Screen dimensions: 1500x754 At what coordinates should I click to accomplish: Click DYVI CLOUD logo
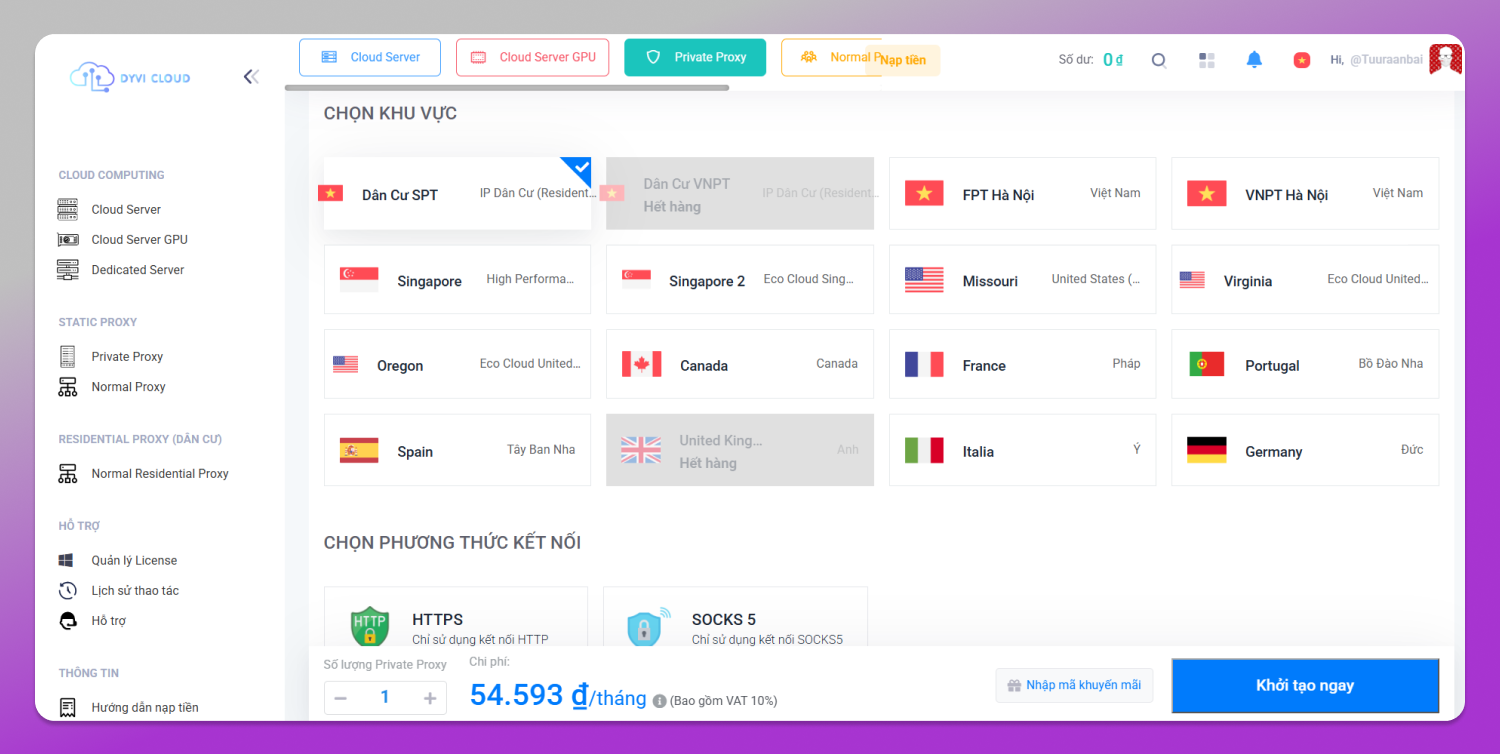130,77
